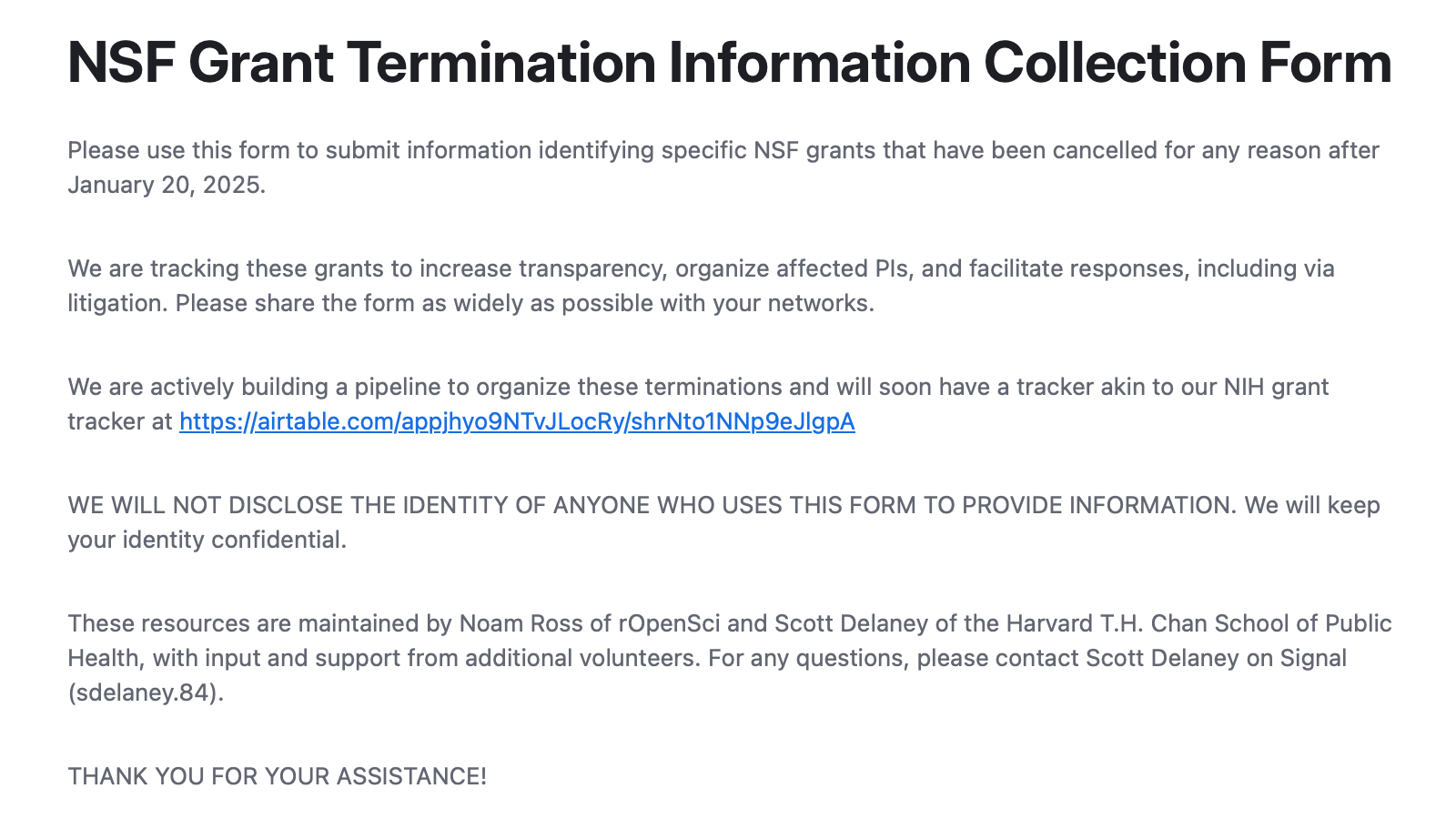
Task: Click the word "litigation"
Action: 116,304
